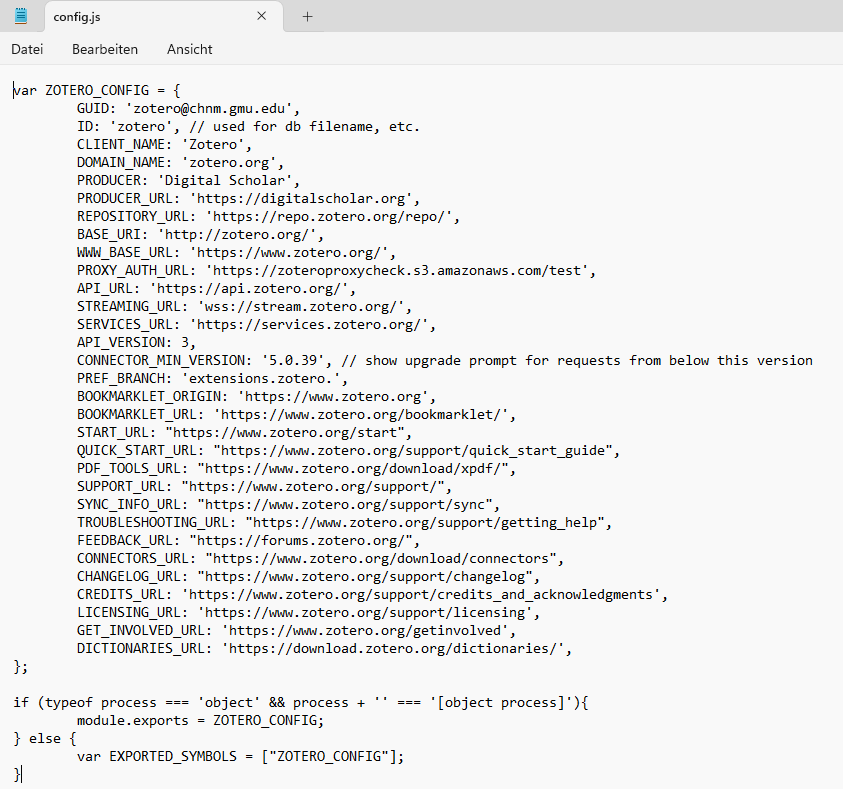Open the Bearbeiten menu
Viewport: 843px width, 789px height.
(105, 49)
